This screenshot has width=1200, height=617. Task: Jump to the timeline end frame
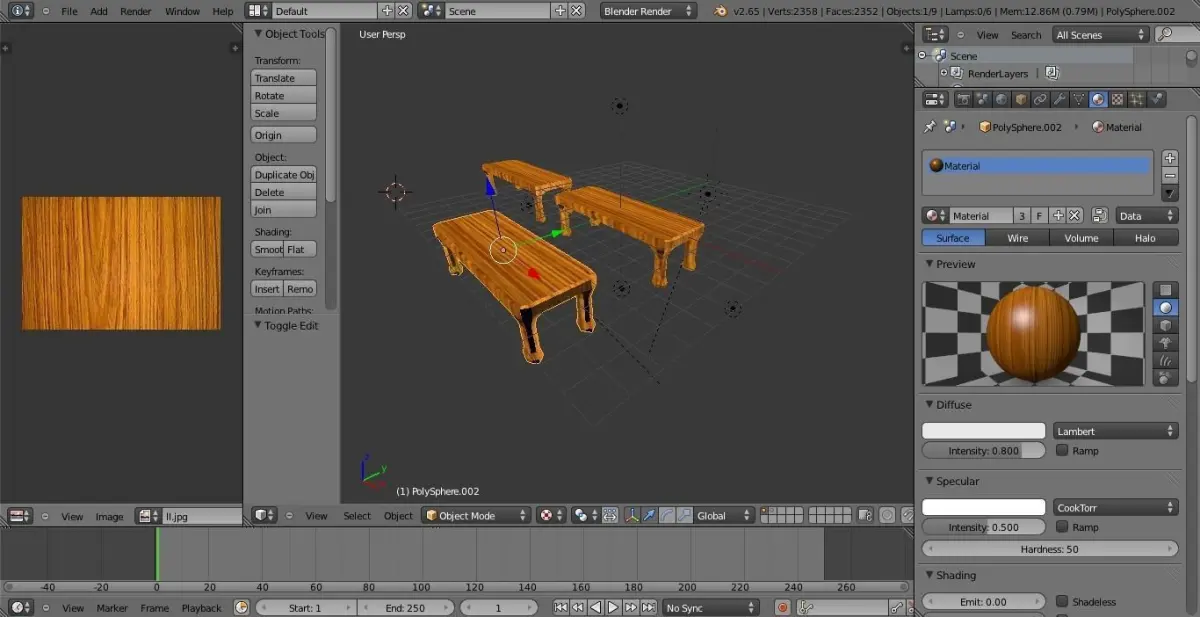click(x=648, y=607)
